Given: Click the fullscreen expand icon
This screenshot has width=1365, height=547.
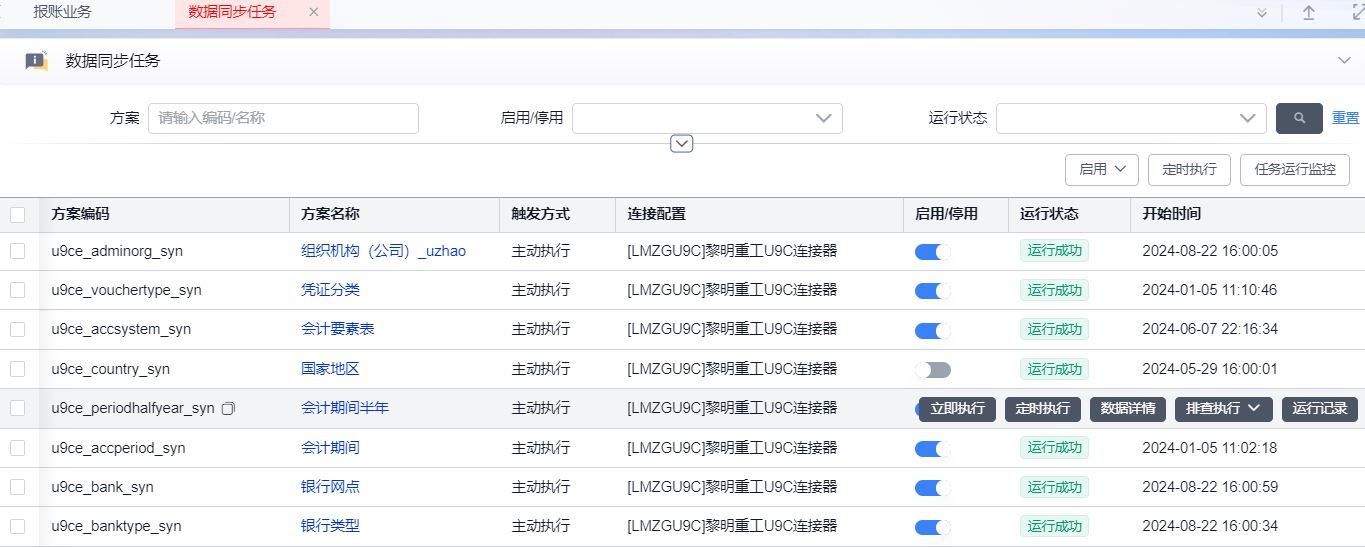Looking at the screenshot, I should click(x=1357, y=13).
